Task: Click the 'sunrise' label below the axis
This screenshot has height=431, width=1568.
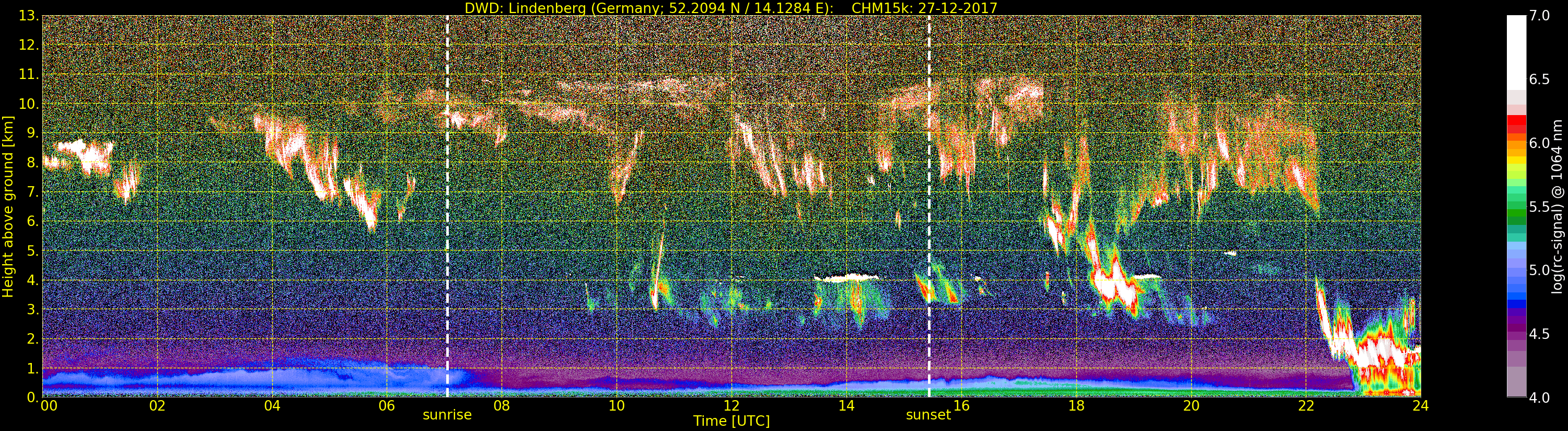Action: pos(447,415)
